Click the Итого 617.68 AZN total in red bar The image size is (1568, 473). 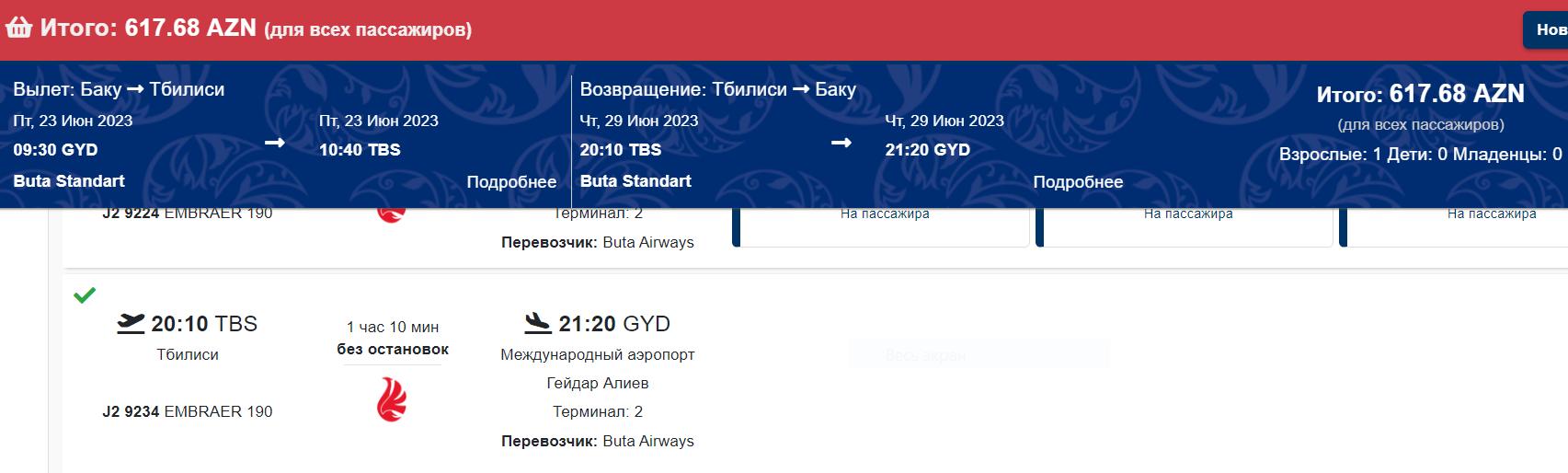click(147, 28)
